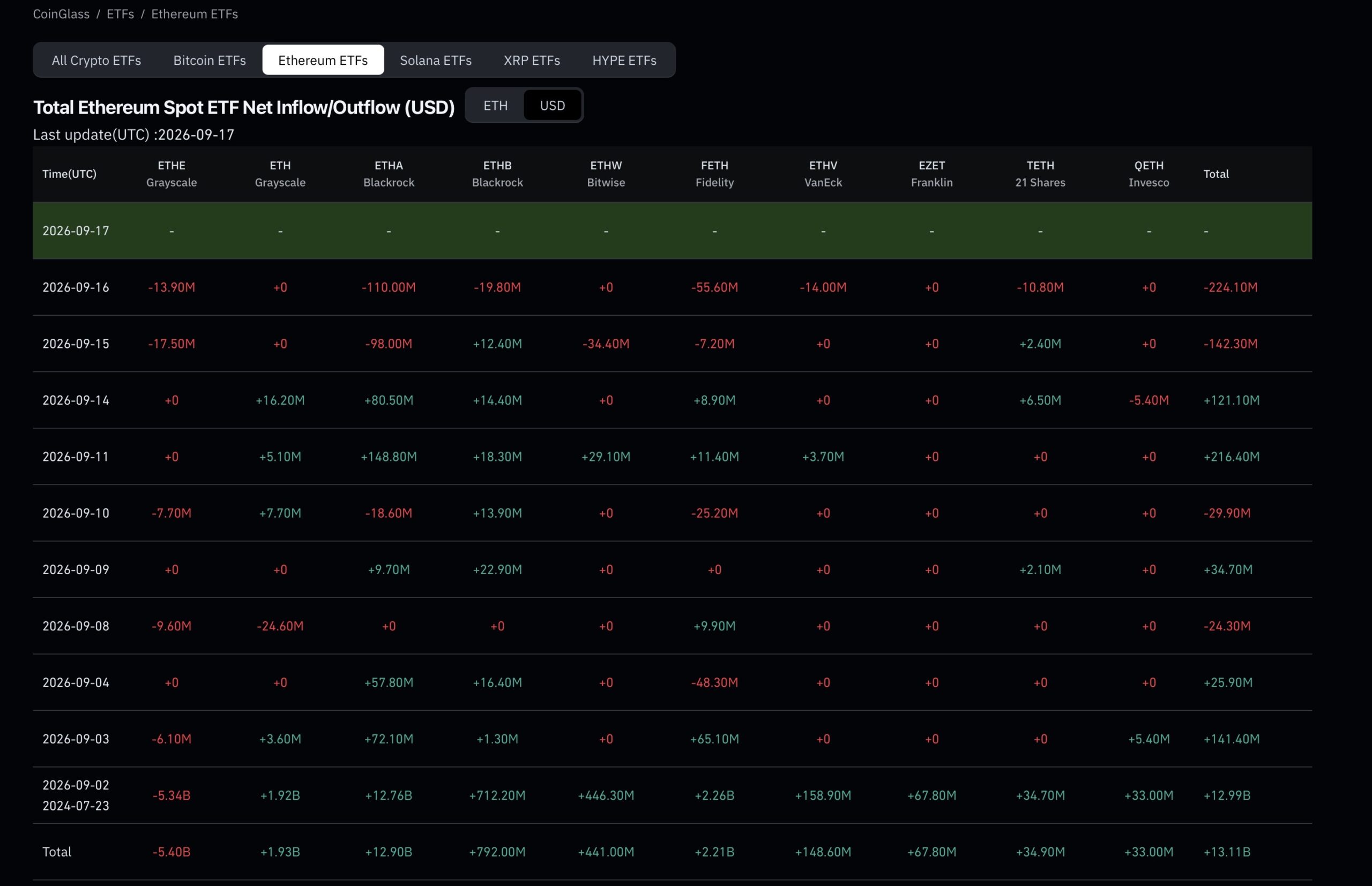Select the 2026-09-04 date cell
This screenshot has height=886, width=1372.
click(76, 682)
